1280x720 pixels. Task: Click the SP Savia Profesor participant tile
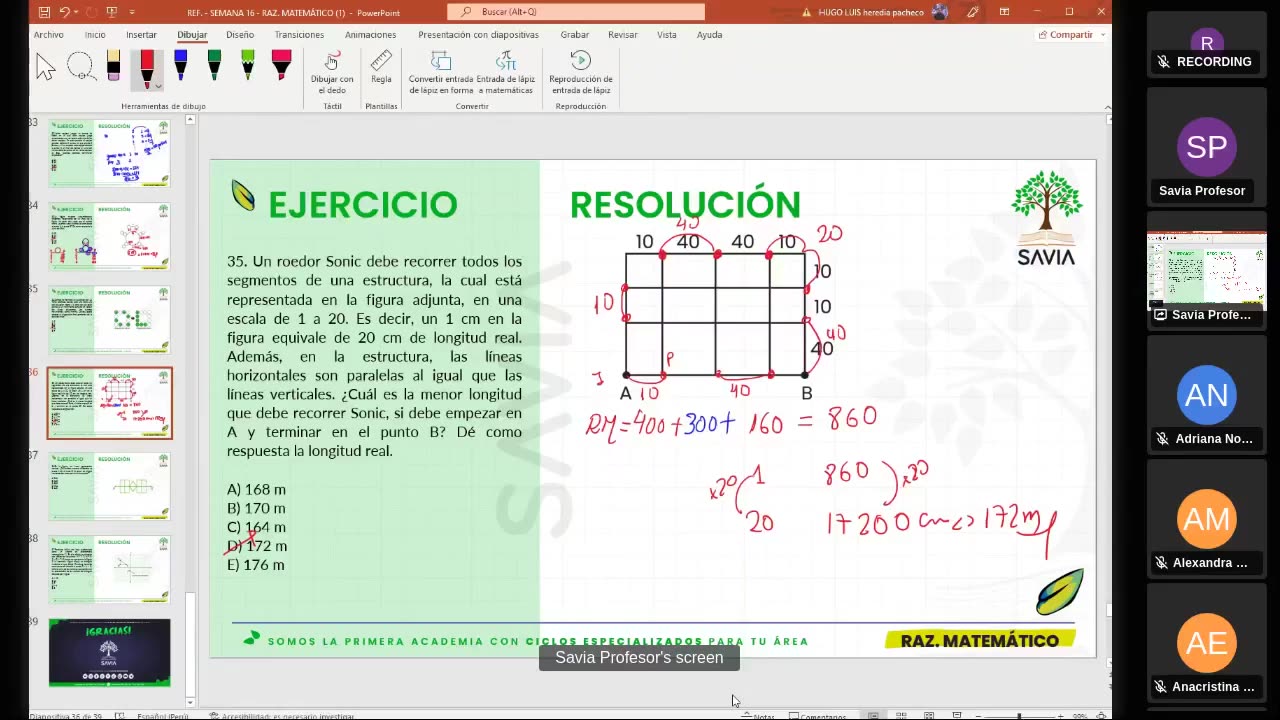click(1206, 148)
